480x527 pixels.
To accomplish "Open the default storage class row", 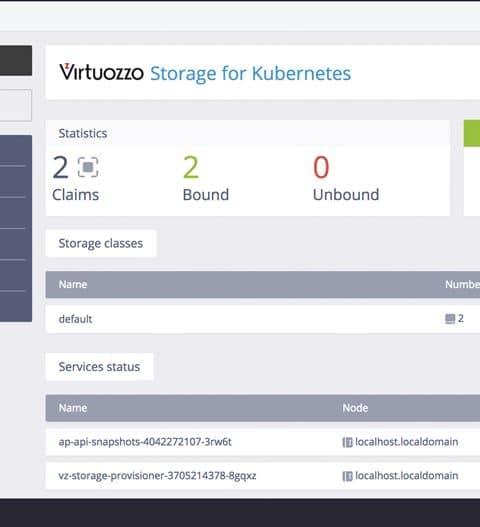I will point(263,319).
